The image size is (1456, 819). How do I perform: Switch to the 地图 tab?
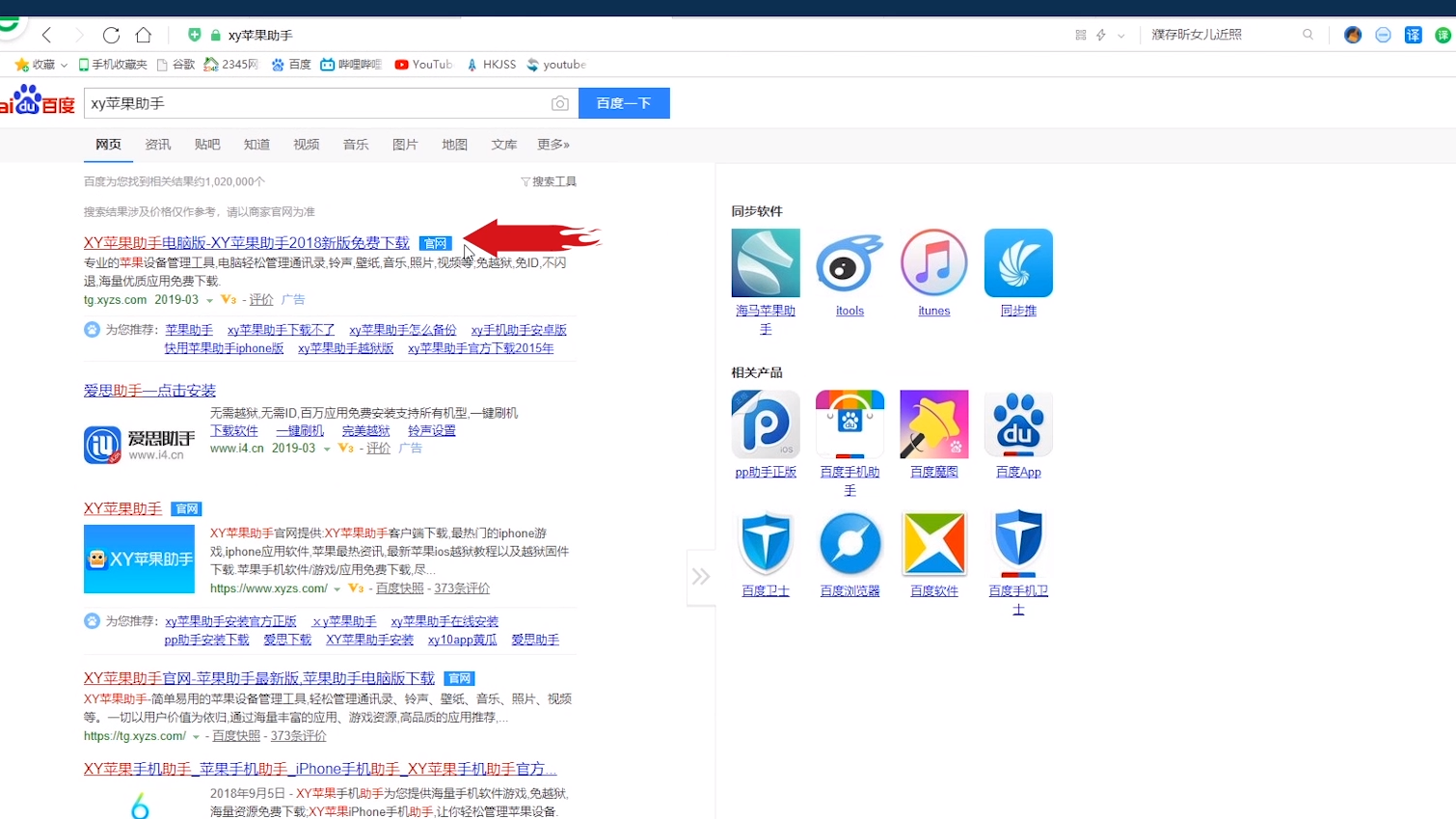454,144
